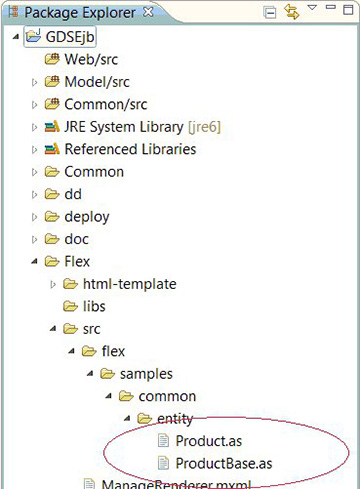
Task: Click the Referenced Libraries books icon
Action: click(52, 149)
